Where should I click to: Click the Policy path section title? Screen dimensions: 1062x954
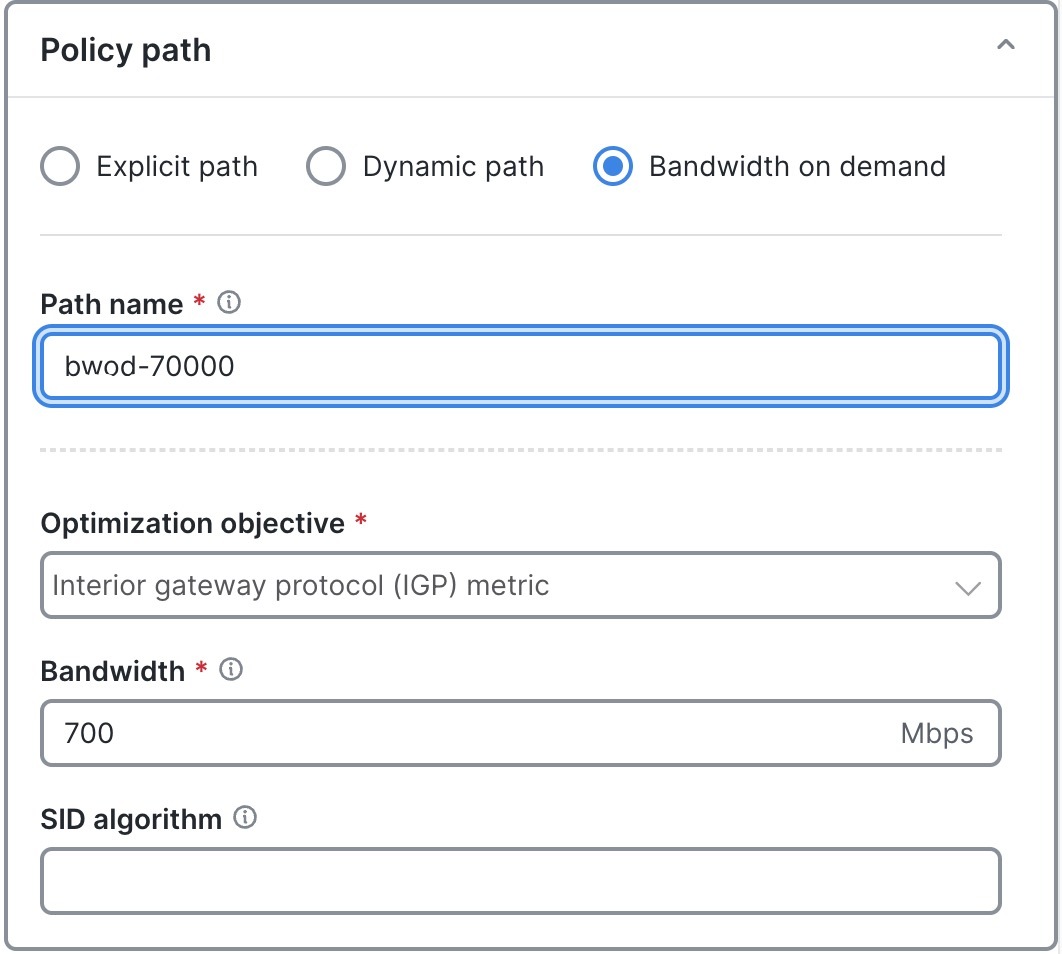tap(125, 49)
